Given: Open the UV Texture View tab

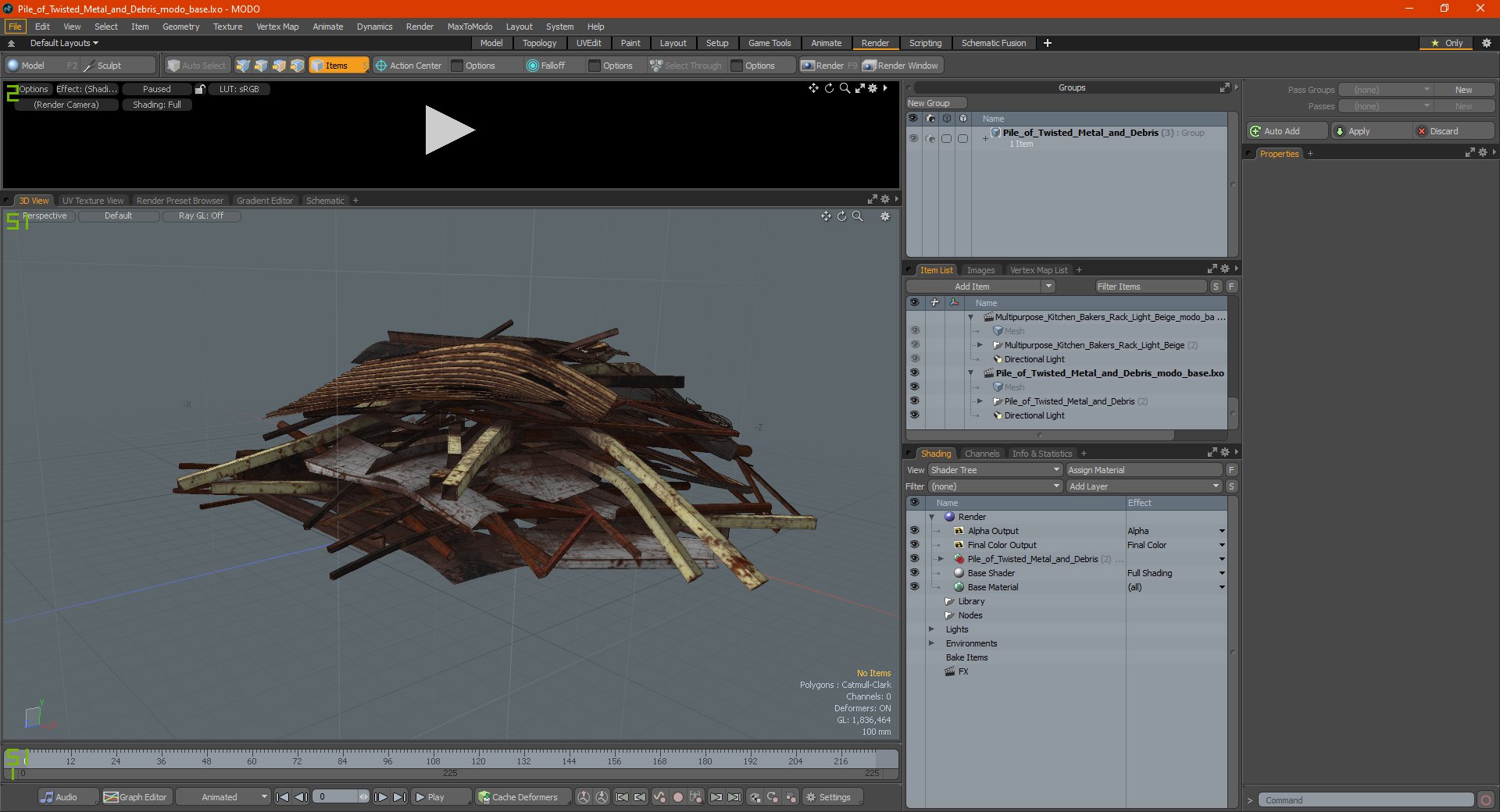Looking at the screenshot, I should (93, 201).
